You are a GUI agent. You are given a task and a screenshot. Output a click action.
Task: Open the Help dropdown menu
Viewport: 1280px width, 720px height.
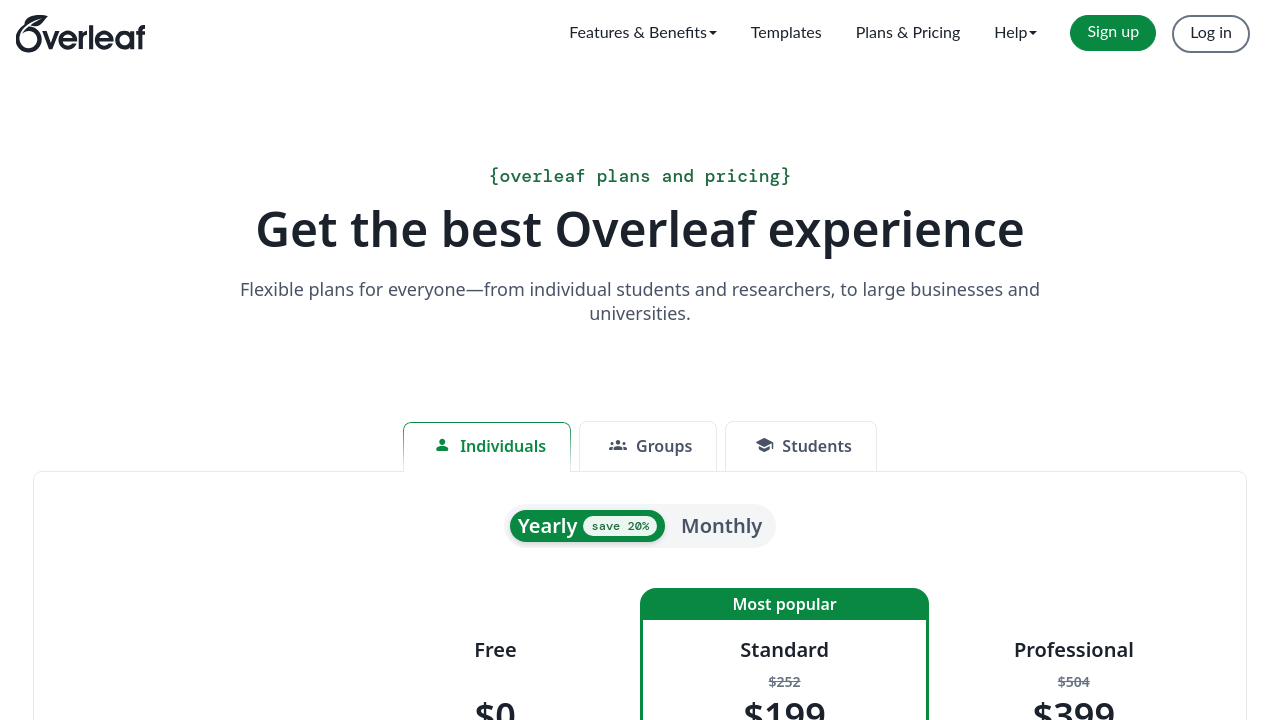pos(1015,33)
